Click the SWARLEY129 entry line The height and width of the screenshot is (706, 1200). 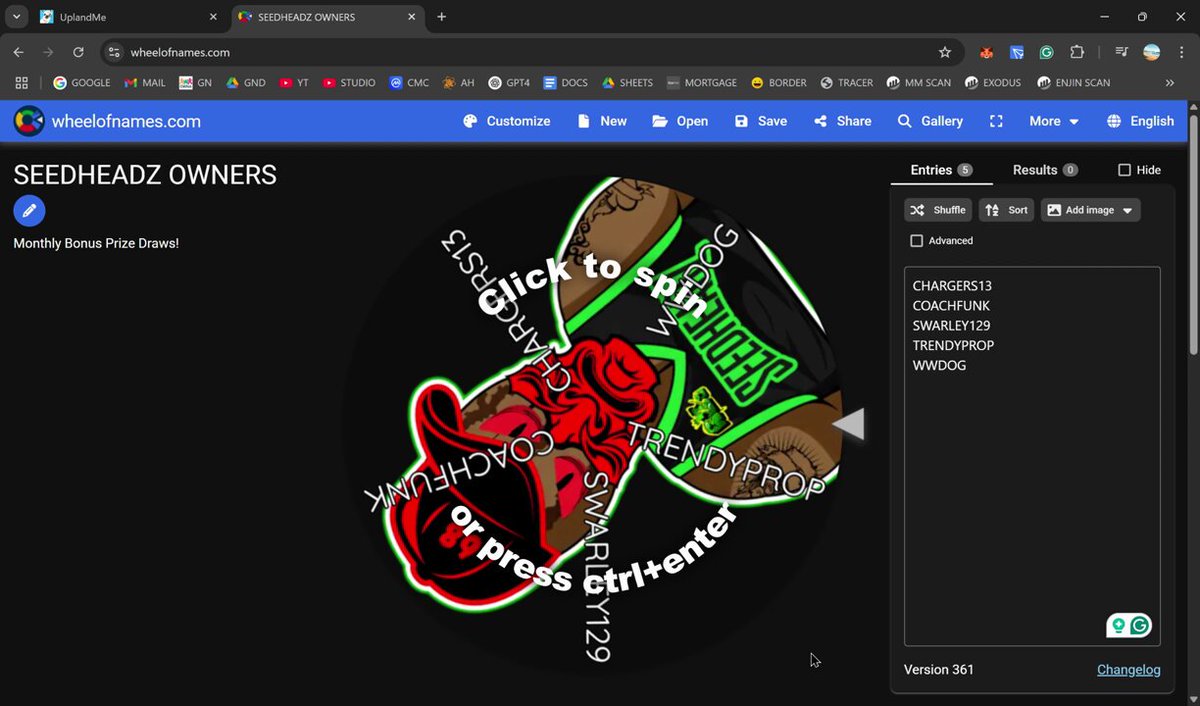(952, 326)
